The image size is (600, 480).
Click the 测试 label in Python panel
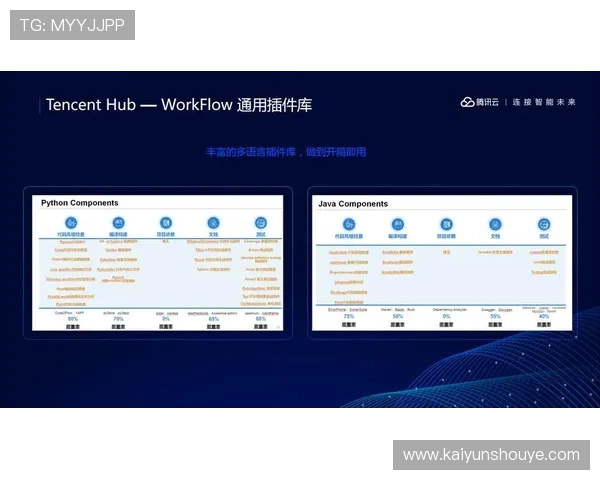(x=261, y=234)
